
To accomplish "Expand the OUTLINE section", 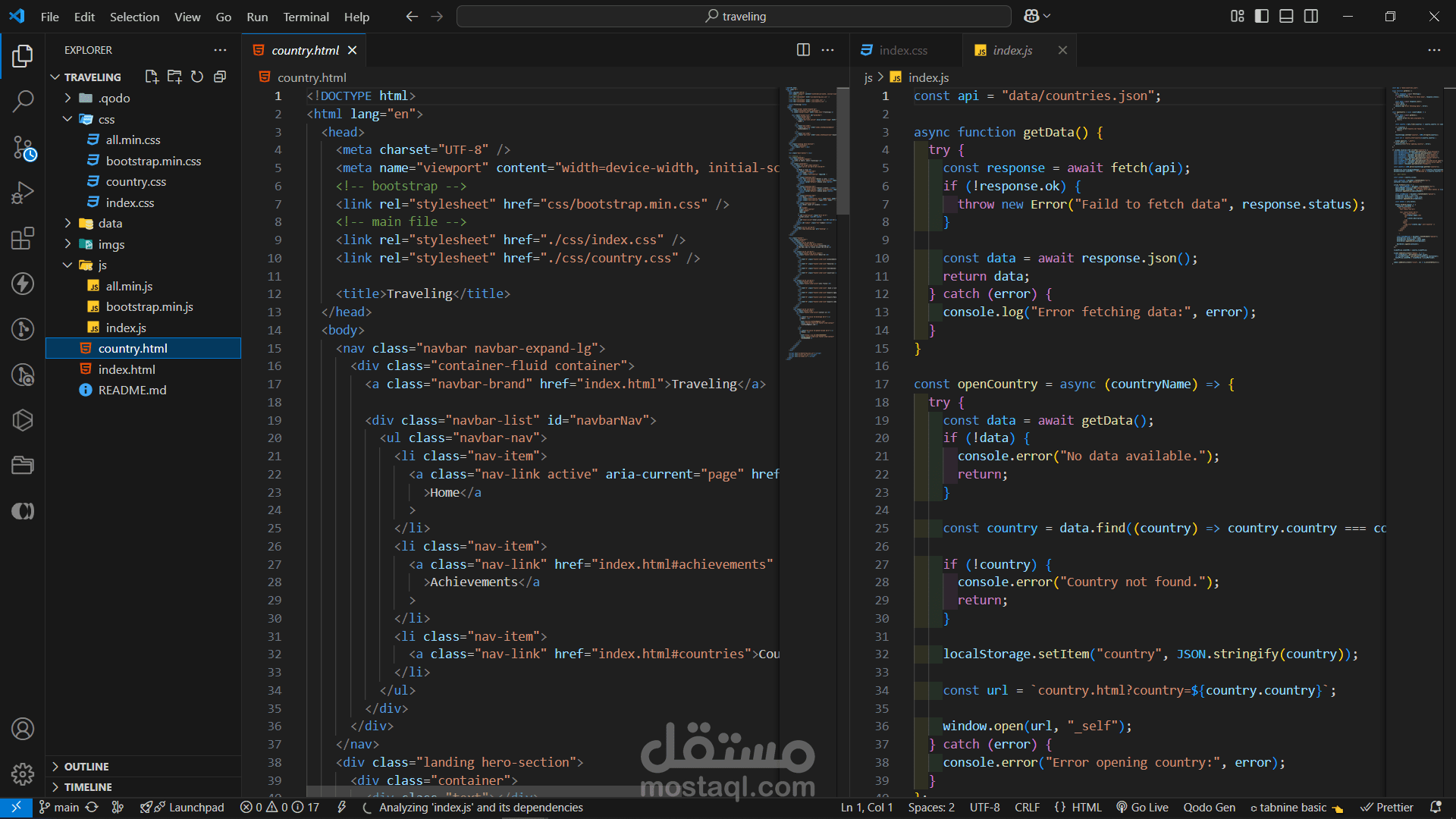I will pos(86,767).
